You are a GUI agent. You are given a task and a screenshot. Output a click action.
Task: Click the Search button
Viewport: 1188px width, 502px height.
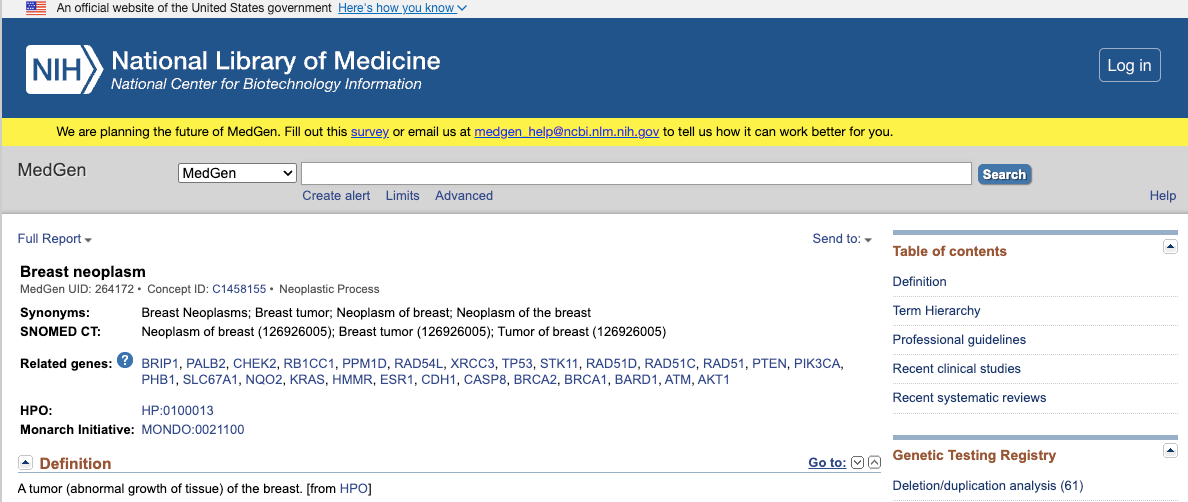[x=1004, y=174]
